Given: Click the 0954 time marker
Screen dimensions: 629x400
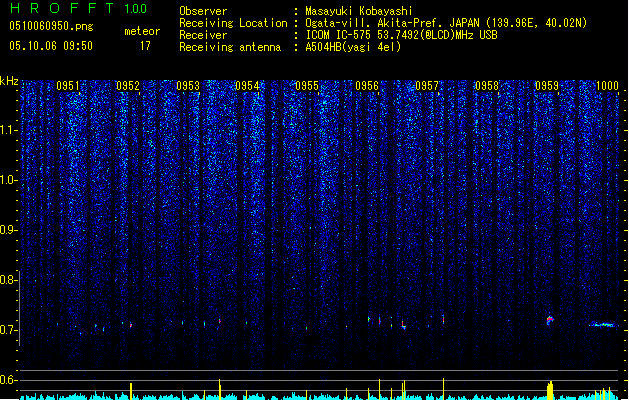Looking at the screenshot, I should pos(247,86).
